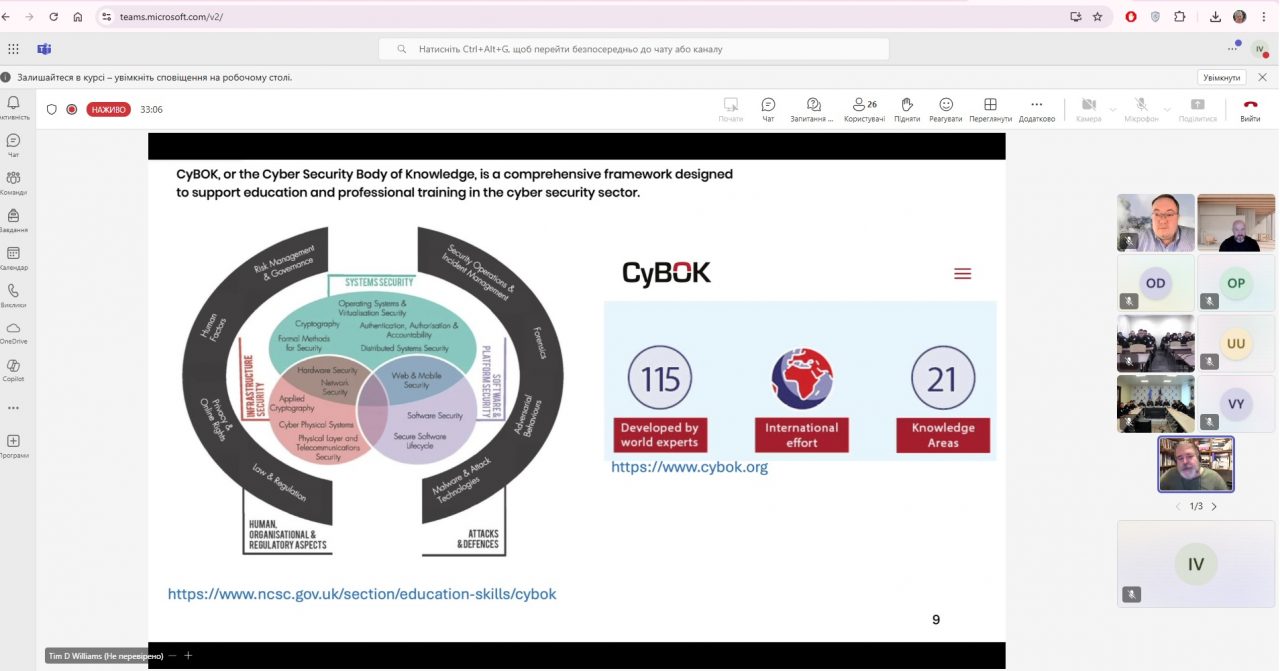The width and height of the screenshot is (1280, 671).
Task: Open the Chat panel in meeting toolbar
Action: (x=768, y=109)
